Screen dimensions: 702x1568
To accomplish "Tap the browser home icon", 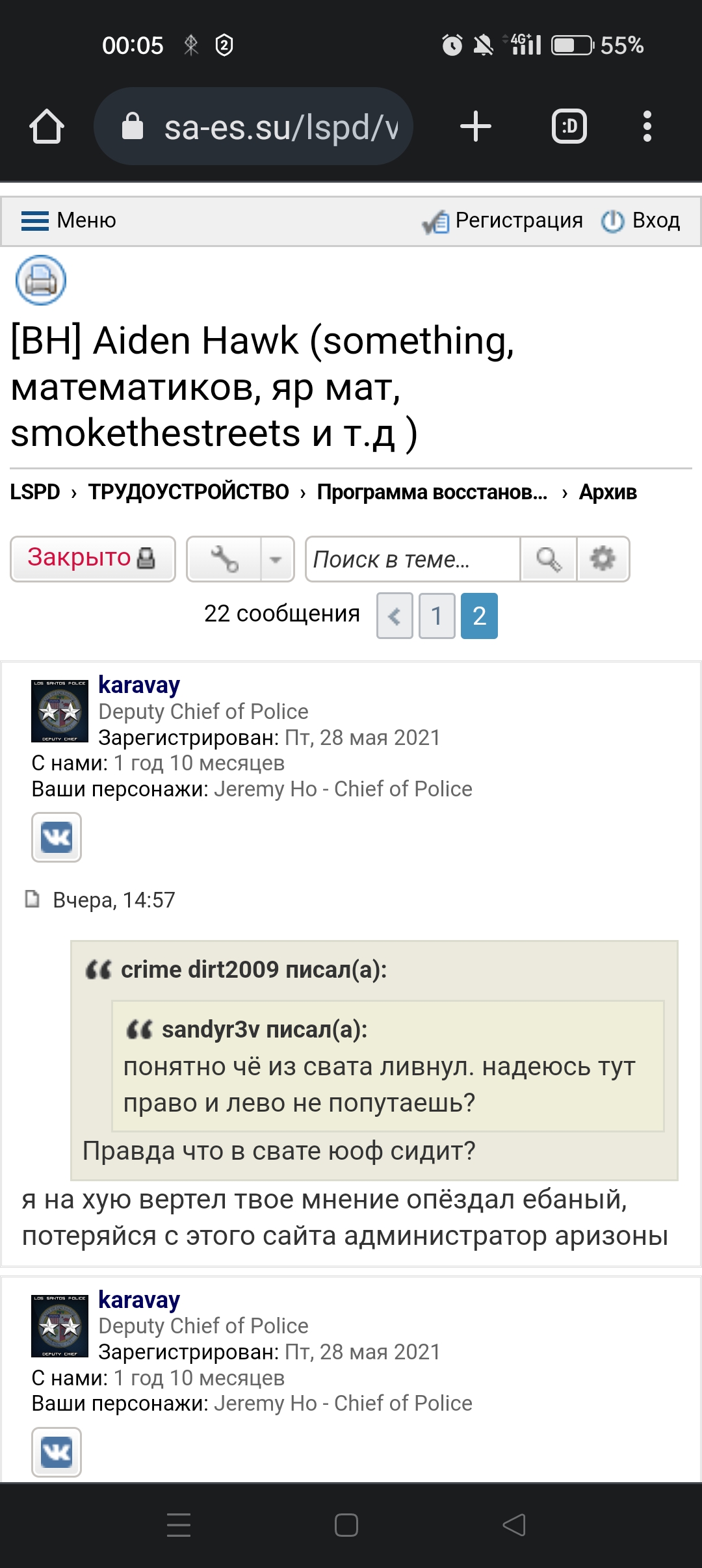I will pos(47,126).
